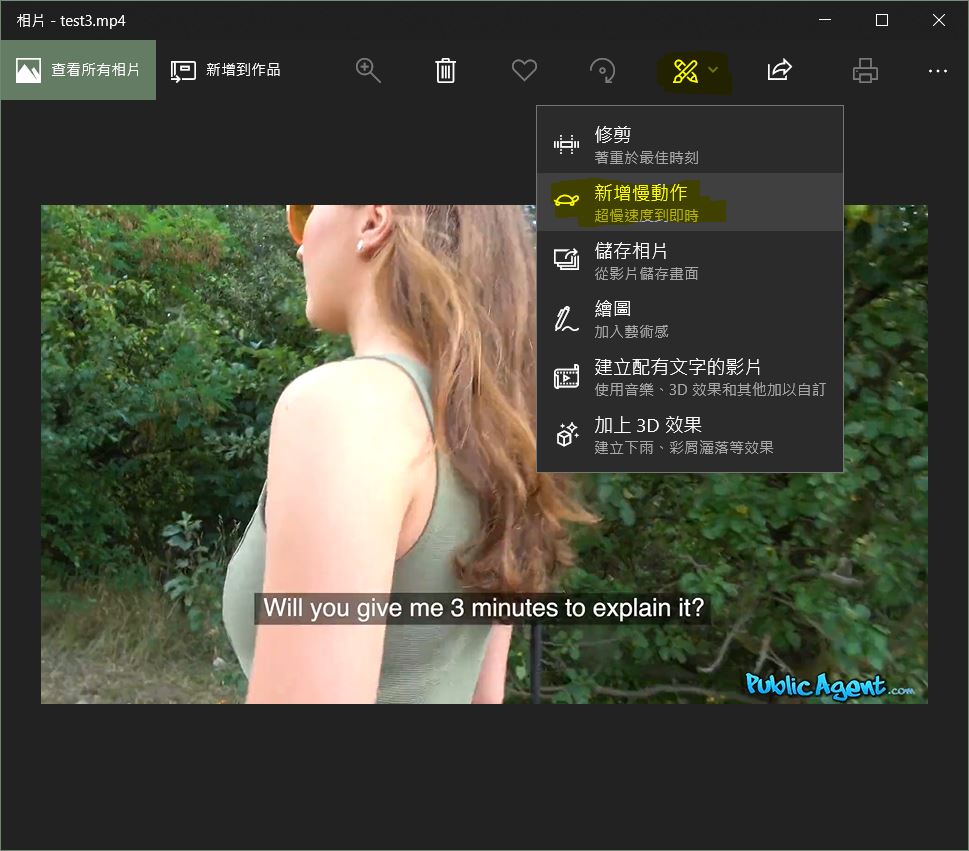Rotate using the rotate icon
The width and height of the screenshot is (969, 851).
603,70
